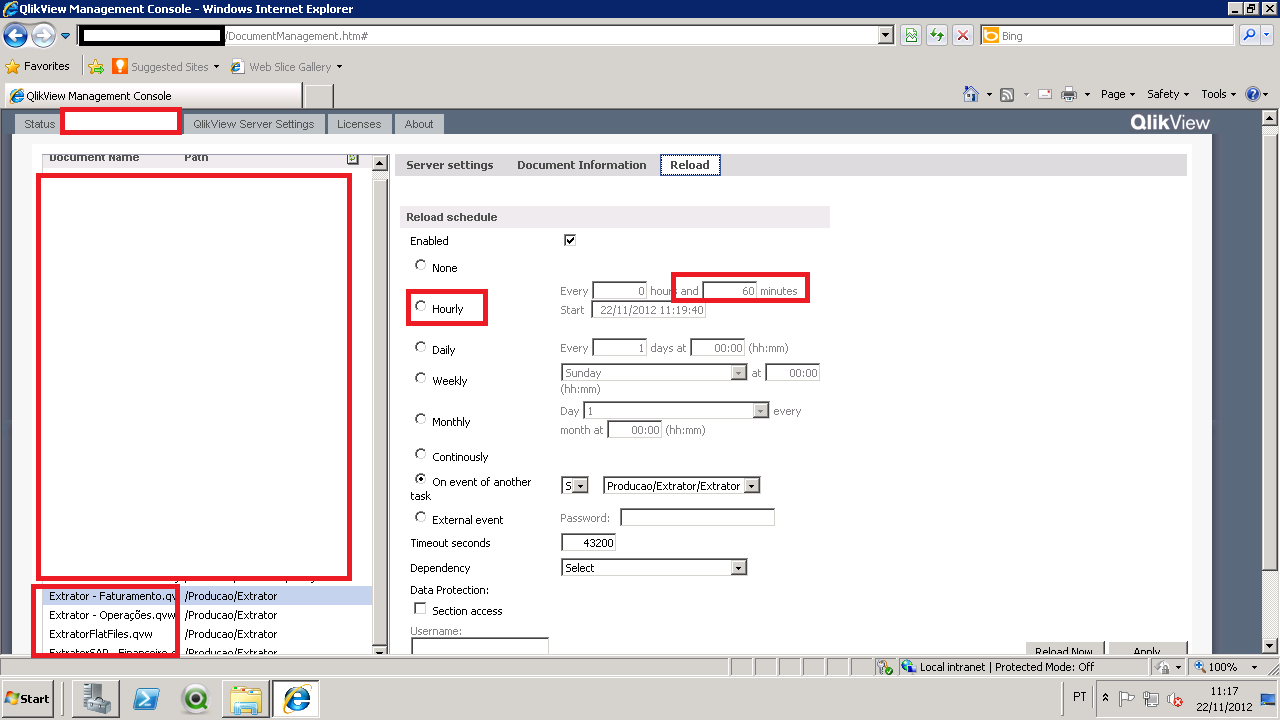
Task: Open the monthly Day 1 dropdown
Action: point(675,411)
